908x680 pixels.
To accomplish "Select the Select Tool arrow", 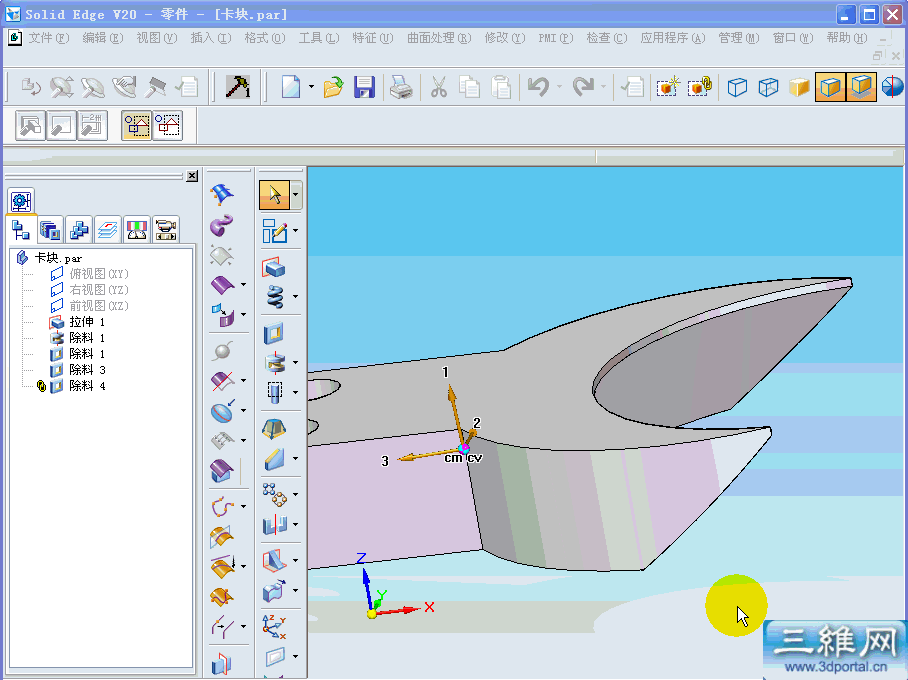I will (274, 195).
